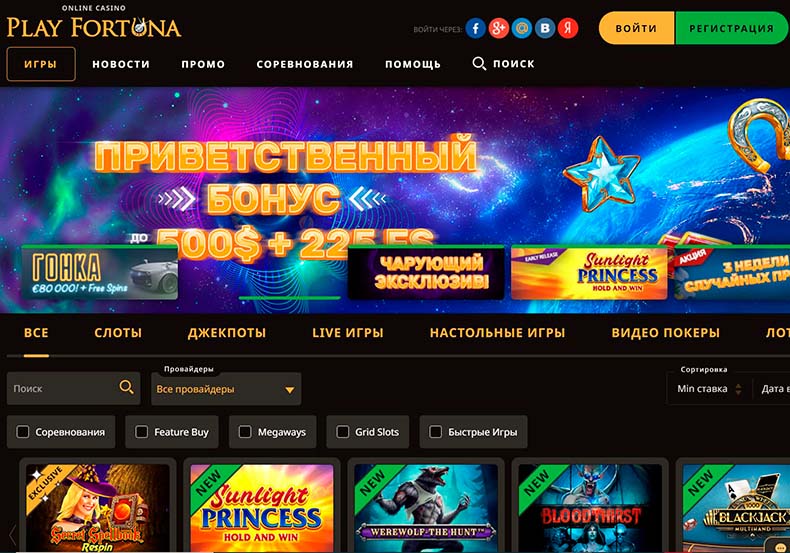790x553 pixels.
Task: Check the Feature Buy filter
Action: (x=142, y=432)
